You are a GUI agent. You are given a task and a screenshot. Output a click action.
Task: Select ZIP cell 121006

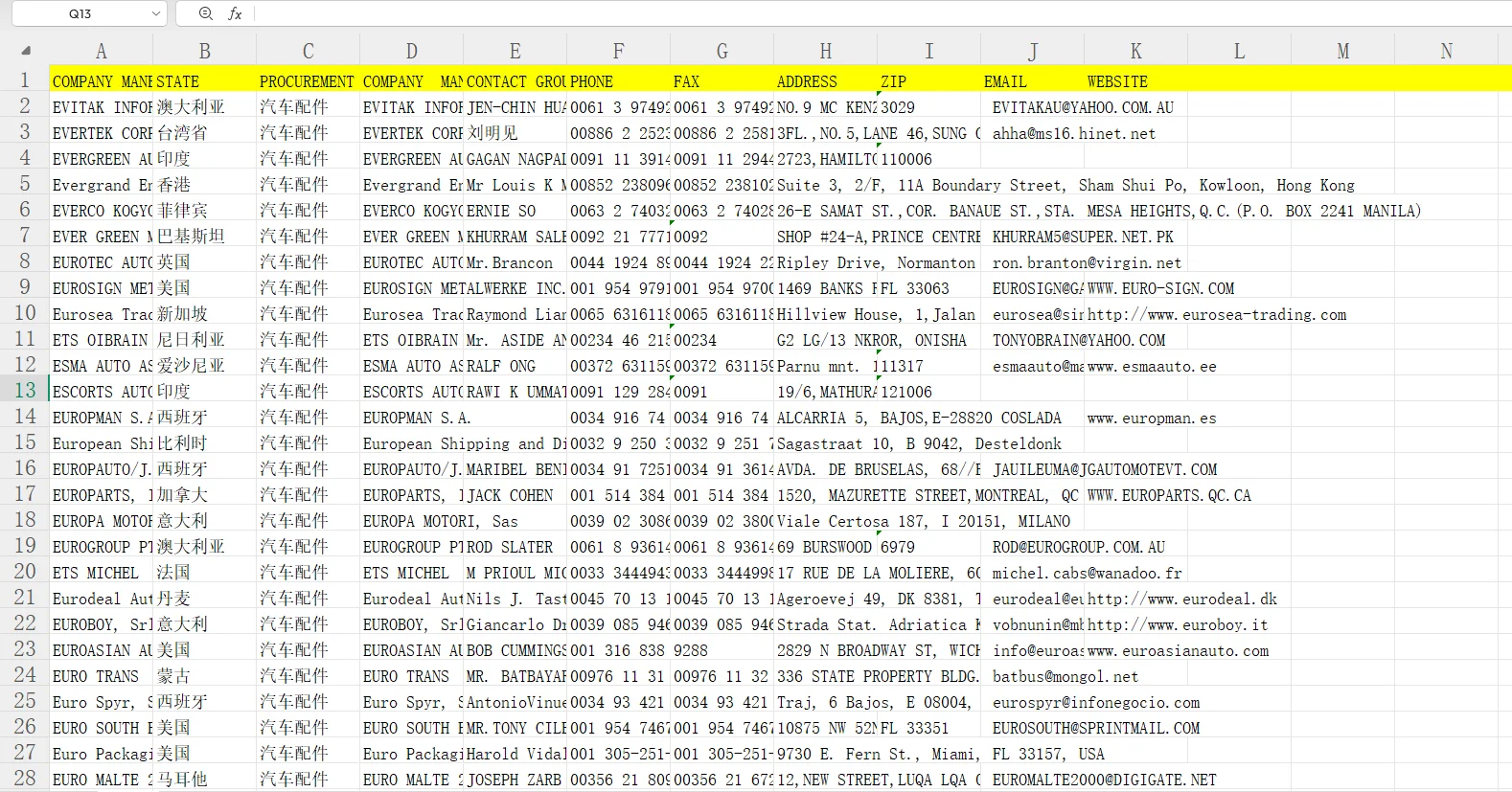tap(928, 392)
